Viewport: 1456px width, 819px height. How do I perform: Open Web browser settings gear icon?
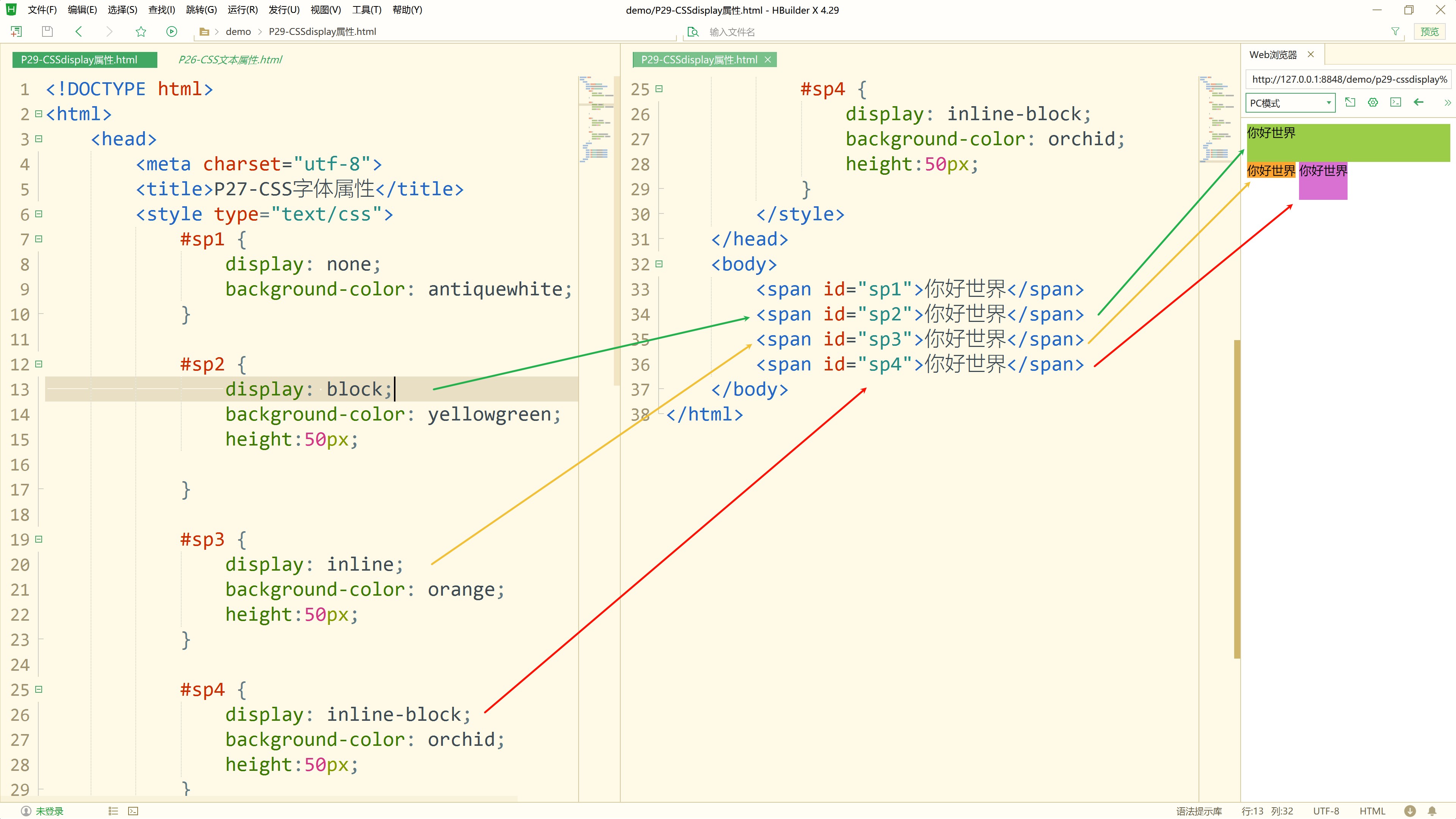(1373, 102)
